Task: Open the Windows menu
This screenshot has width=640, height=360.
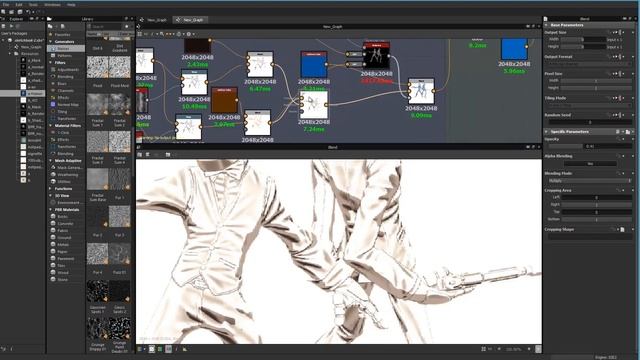Action: 52,4
